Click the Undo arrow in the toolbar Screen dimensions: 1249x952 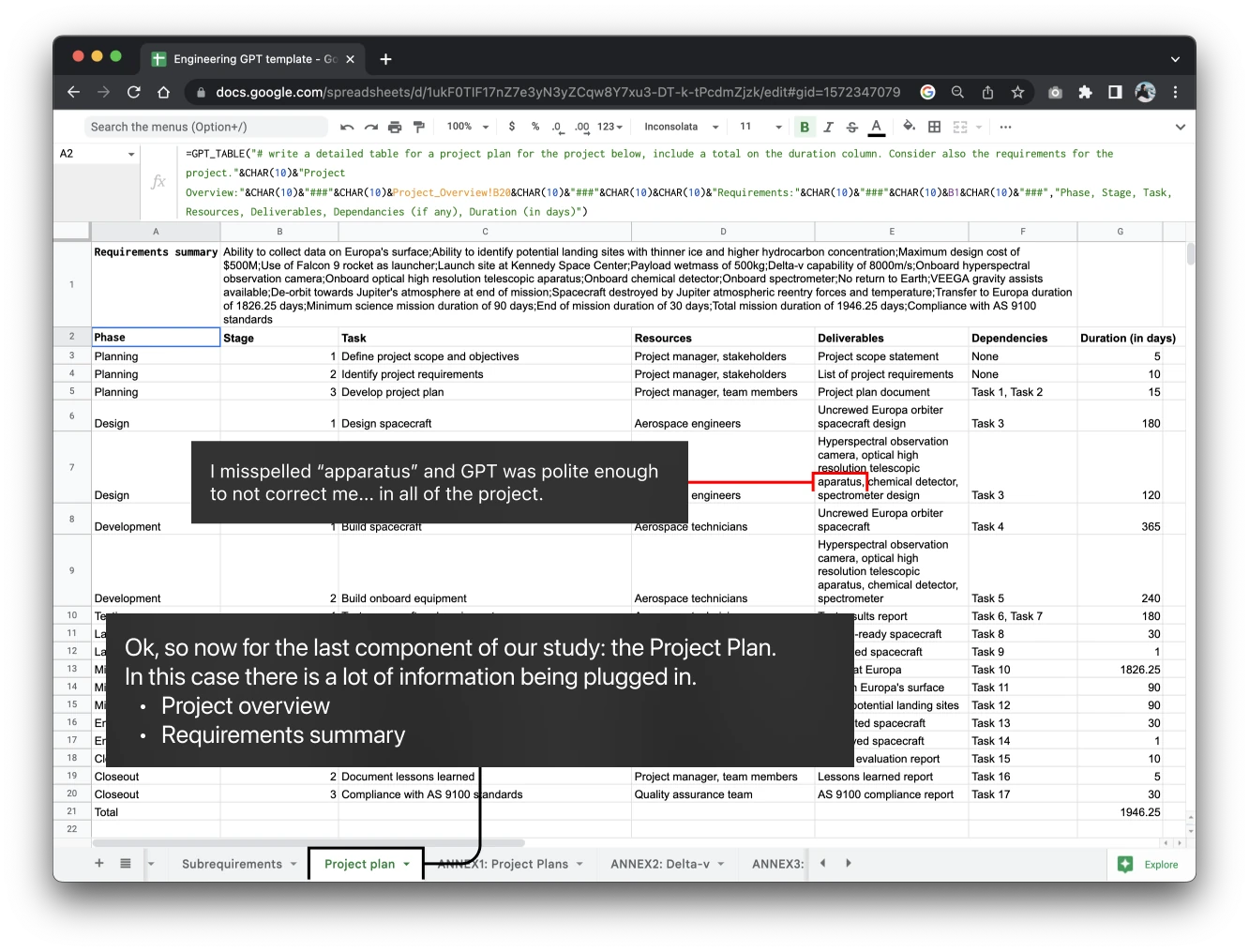click(x=347, y=127)
